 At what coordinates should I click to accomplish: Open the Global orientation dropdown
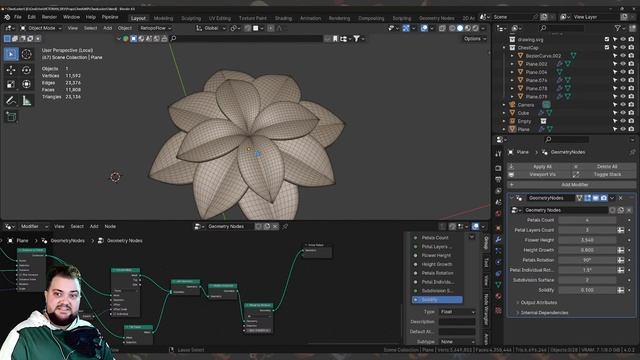(211, 28)
